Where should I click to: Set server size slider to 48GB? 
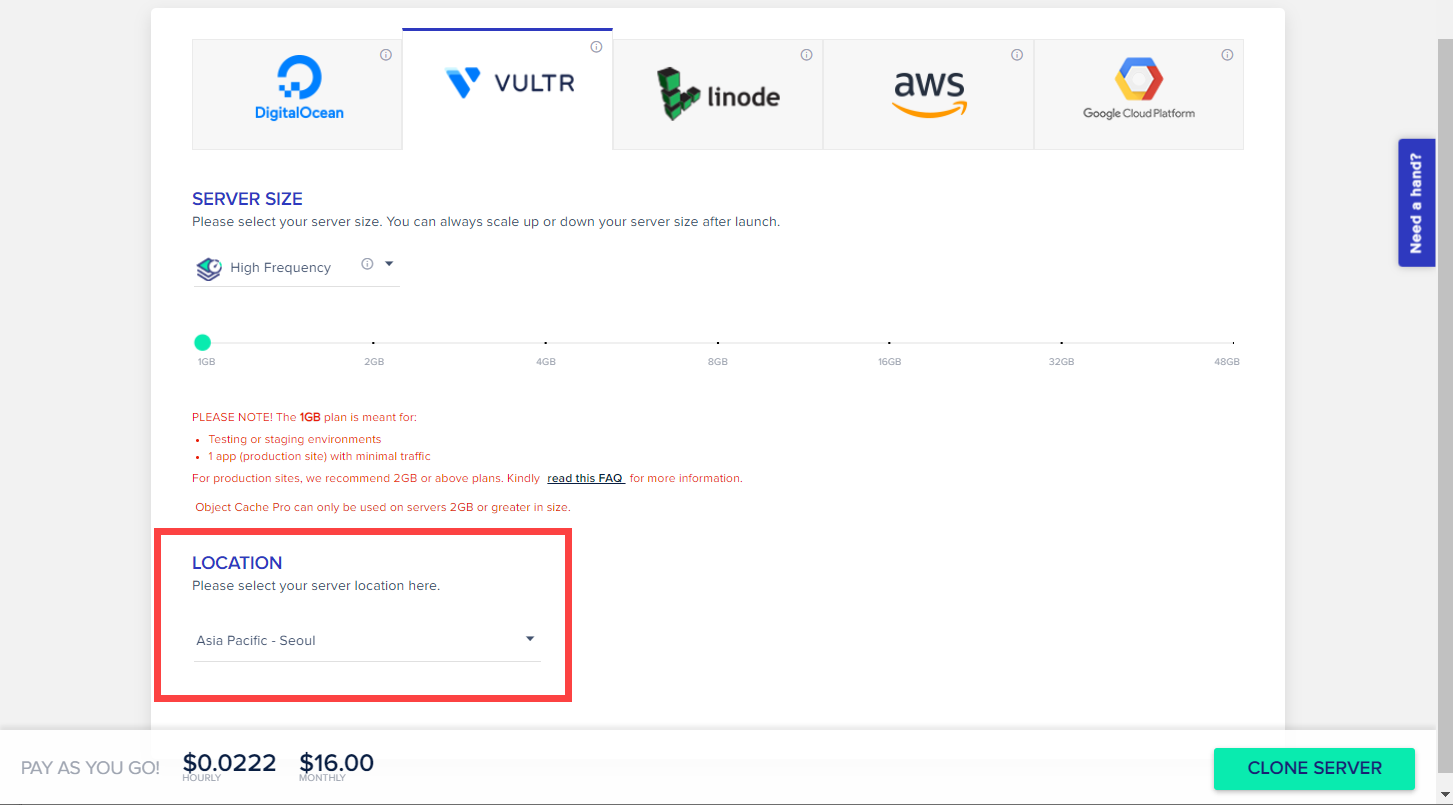[1232, 343]
